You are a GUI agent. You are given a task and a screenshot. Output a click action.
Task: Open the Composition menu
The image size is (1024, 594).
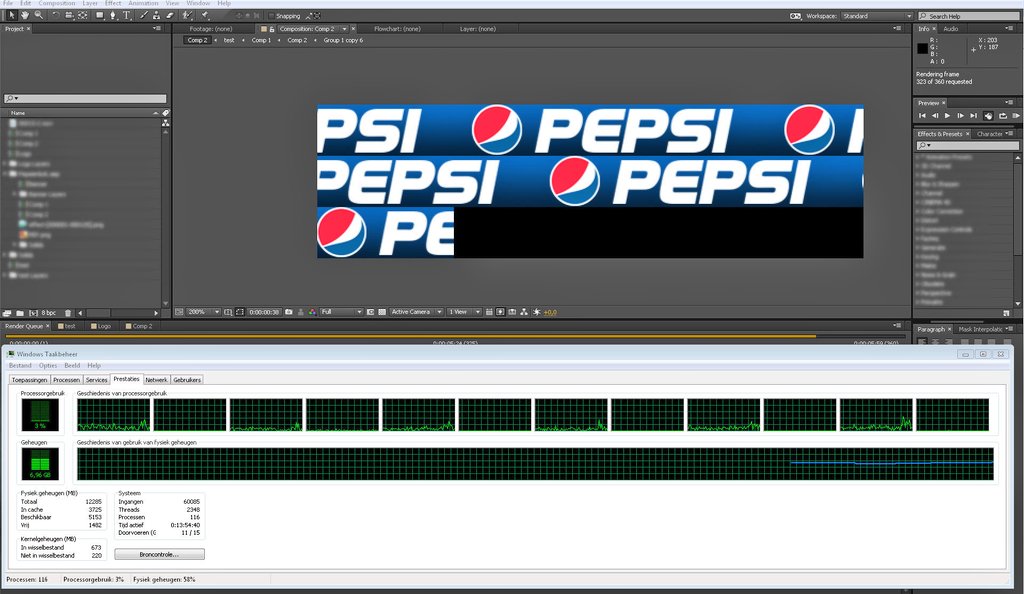click(57, 3)
